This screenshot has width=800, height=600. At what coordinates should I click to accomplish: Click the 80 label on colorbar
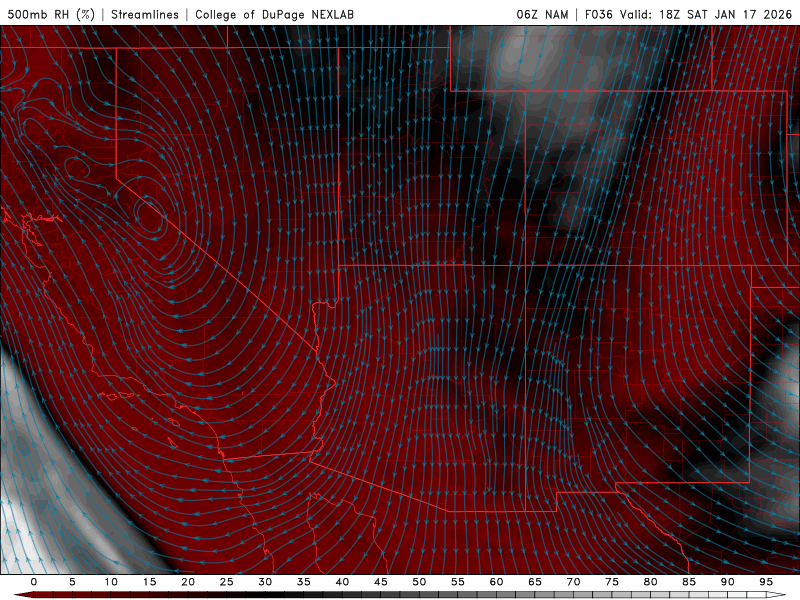(x=650, y=582)
